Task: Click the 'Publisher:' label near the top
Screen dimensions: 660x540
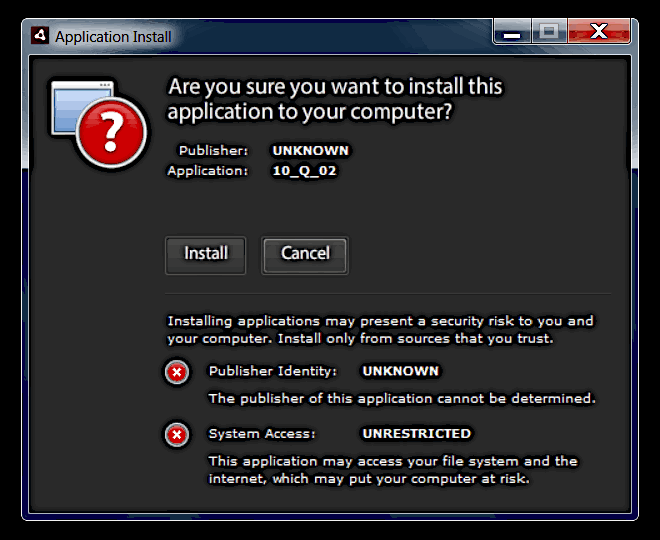Action: pyautogui.click(x=213, y=150)
